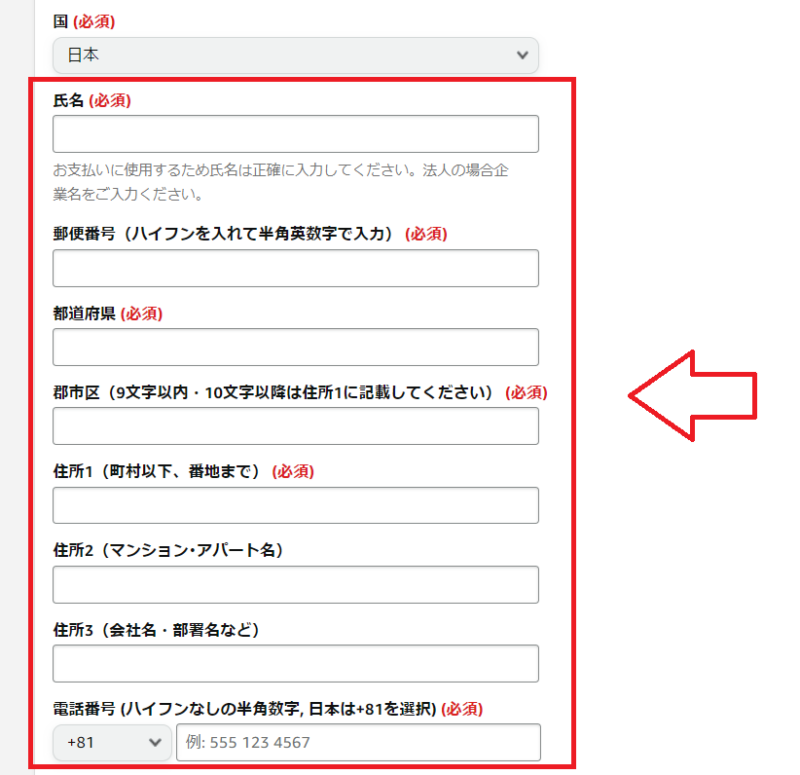The height and width of the screenshot is (775, 800).
Task: Click the chevron on the country selector
Action: [x=522, y=55]
